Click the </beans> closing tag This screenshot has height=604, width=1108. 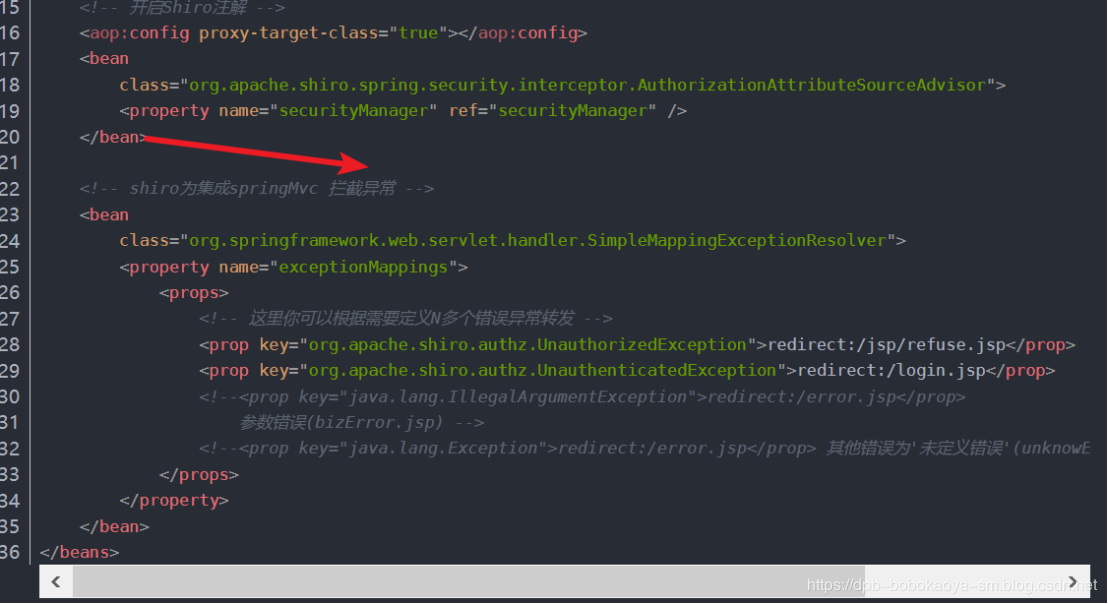[79, 552]
